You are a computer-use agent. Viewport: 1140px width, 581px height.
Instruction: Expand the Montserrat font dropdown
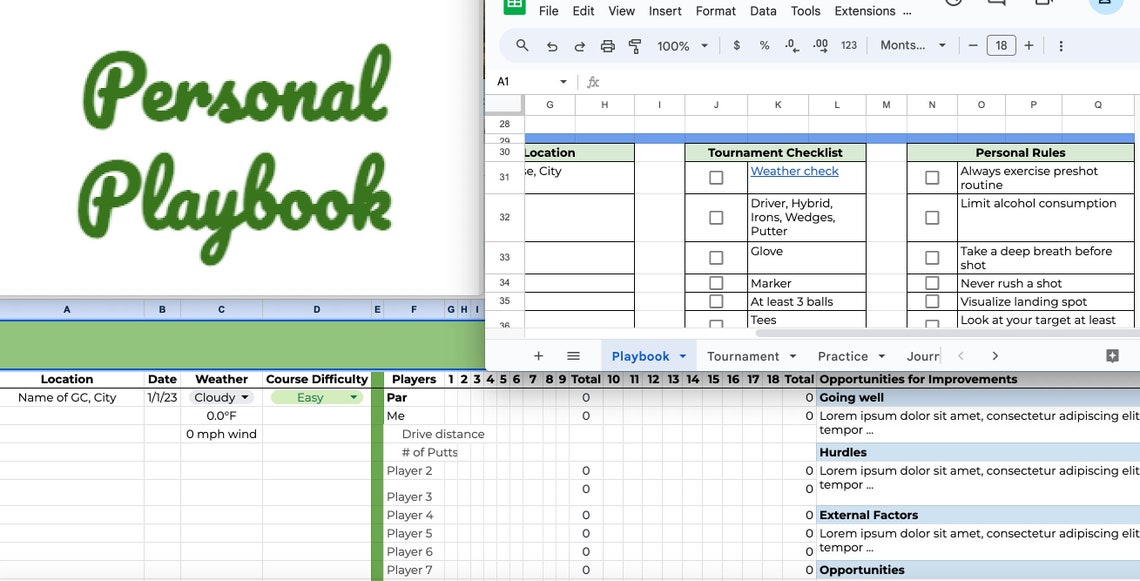(x=941, y=45)
